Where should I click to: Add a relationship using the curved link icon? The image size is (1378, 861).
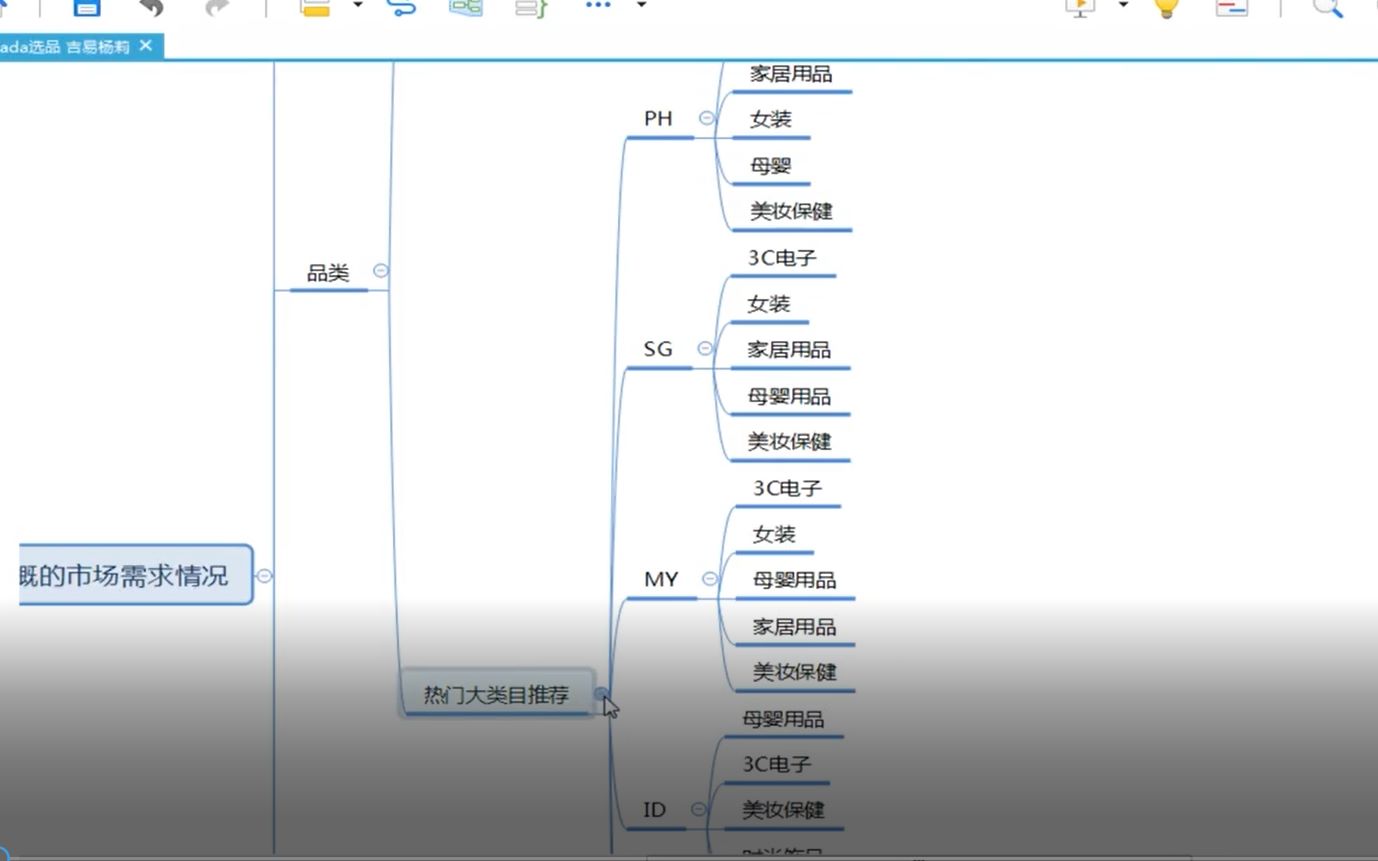click(401, 7)
